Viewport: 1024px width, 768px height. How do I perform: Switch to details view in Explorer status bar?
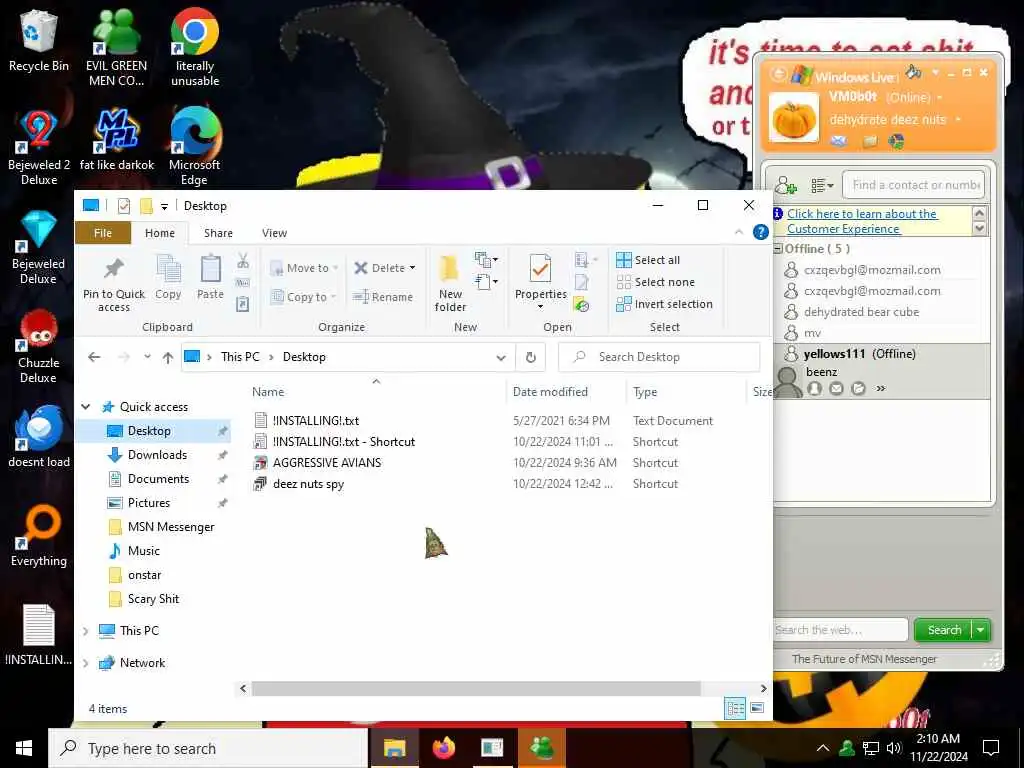pyautogui.click(x=735, y=708)
